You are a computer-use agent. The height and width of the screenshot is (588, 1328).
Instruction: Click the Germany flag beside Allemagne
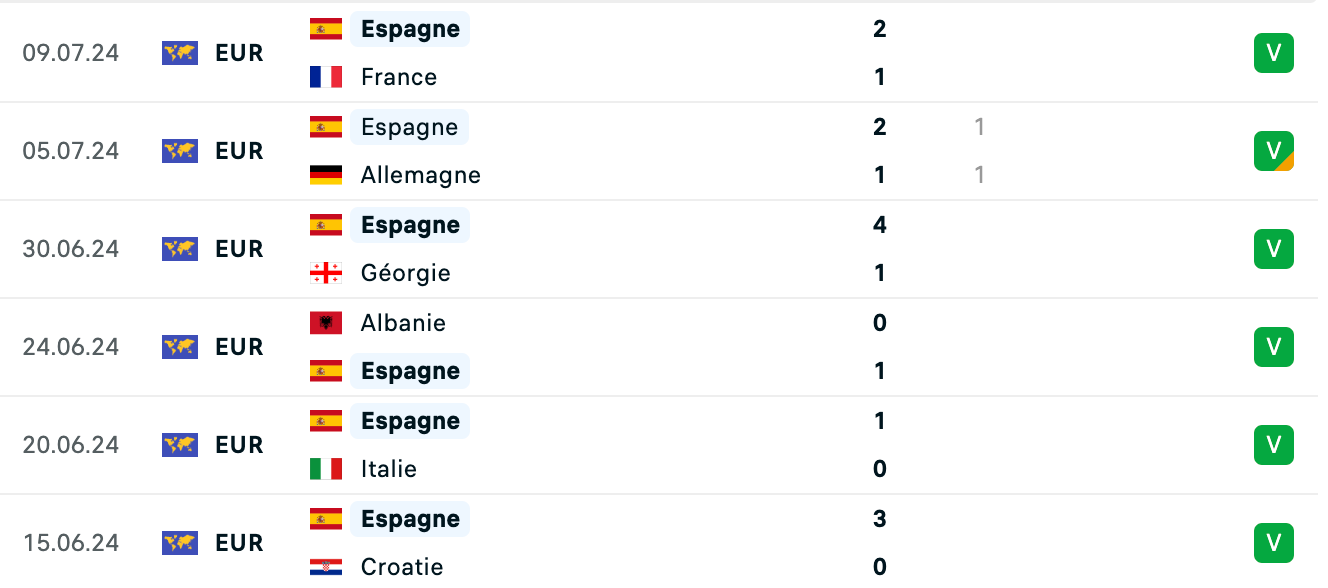tap(326, 175)
